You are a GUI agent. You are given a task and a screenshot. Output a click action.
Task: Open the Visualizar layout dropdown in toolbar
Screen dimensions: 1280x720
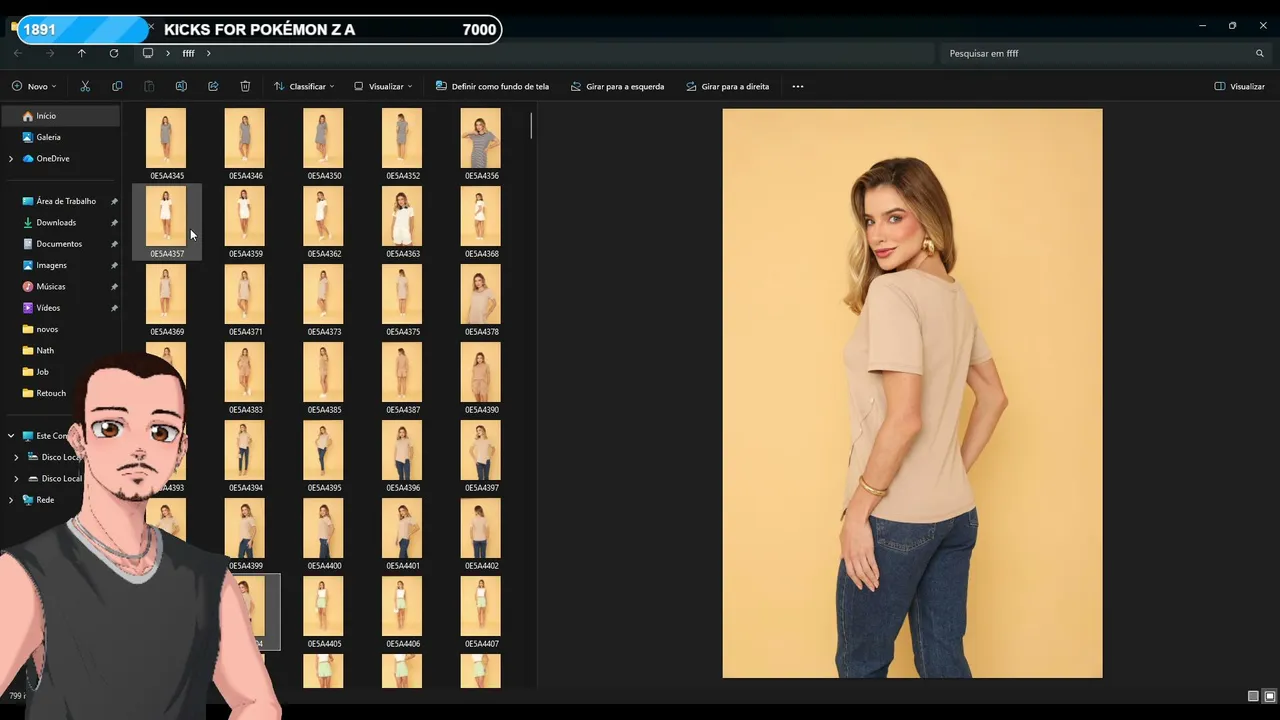[383, 87]
